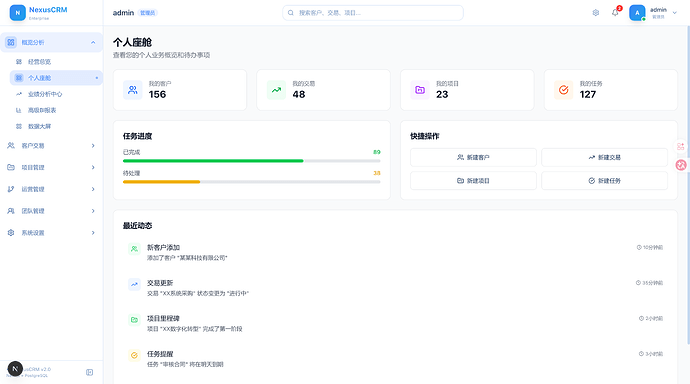This screenshot has height=384, width=690.
Task: Click the 项目里程碑 activity icon
Action: coord(134,320)
